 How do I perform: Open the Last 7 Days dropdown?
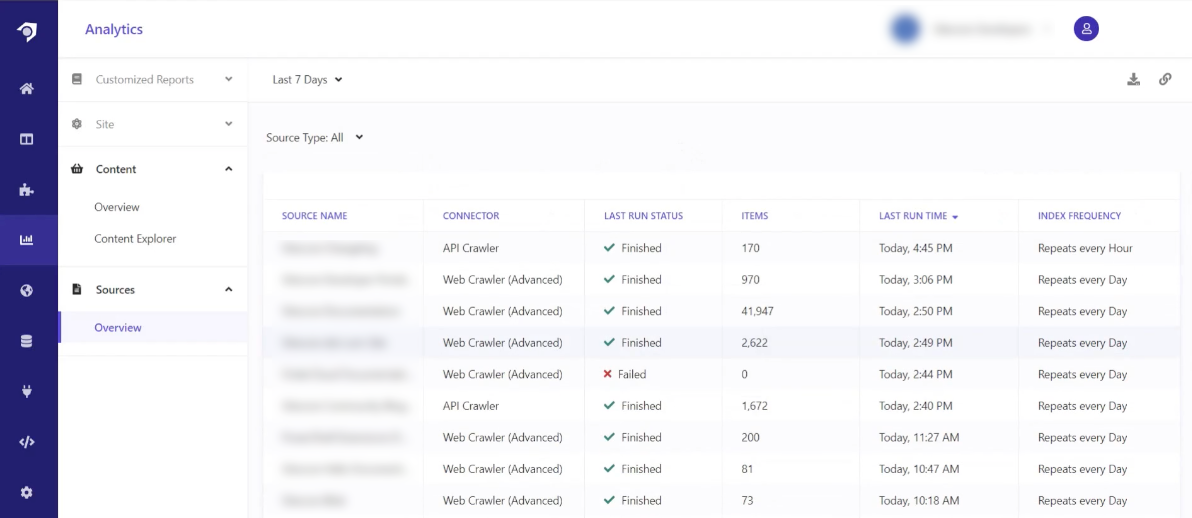pyautogui.click(x=307, y=80)
